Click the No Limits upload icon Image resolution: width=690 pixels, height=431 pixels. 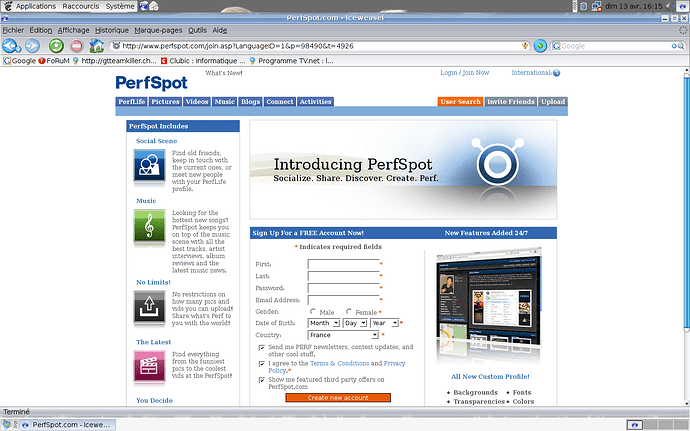(149, 308)
